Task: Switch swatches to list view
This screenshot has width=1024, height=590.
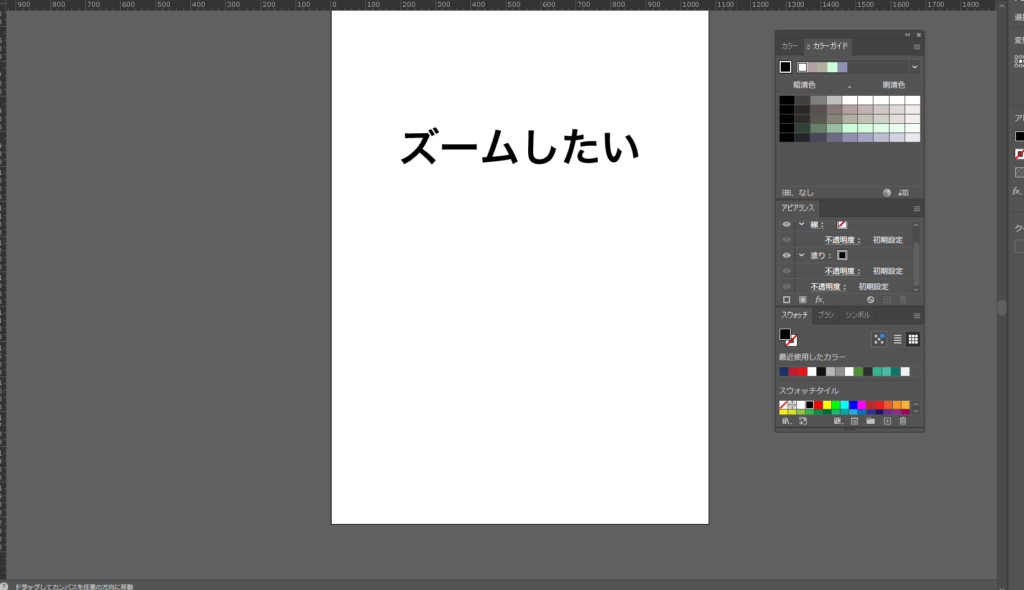Action: [x=897, y=339]
